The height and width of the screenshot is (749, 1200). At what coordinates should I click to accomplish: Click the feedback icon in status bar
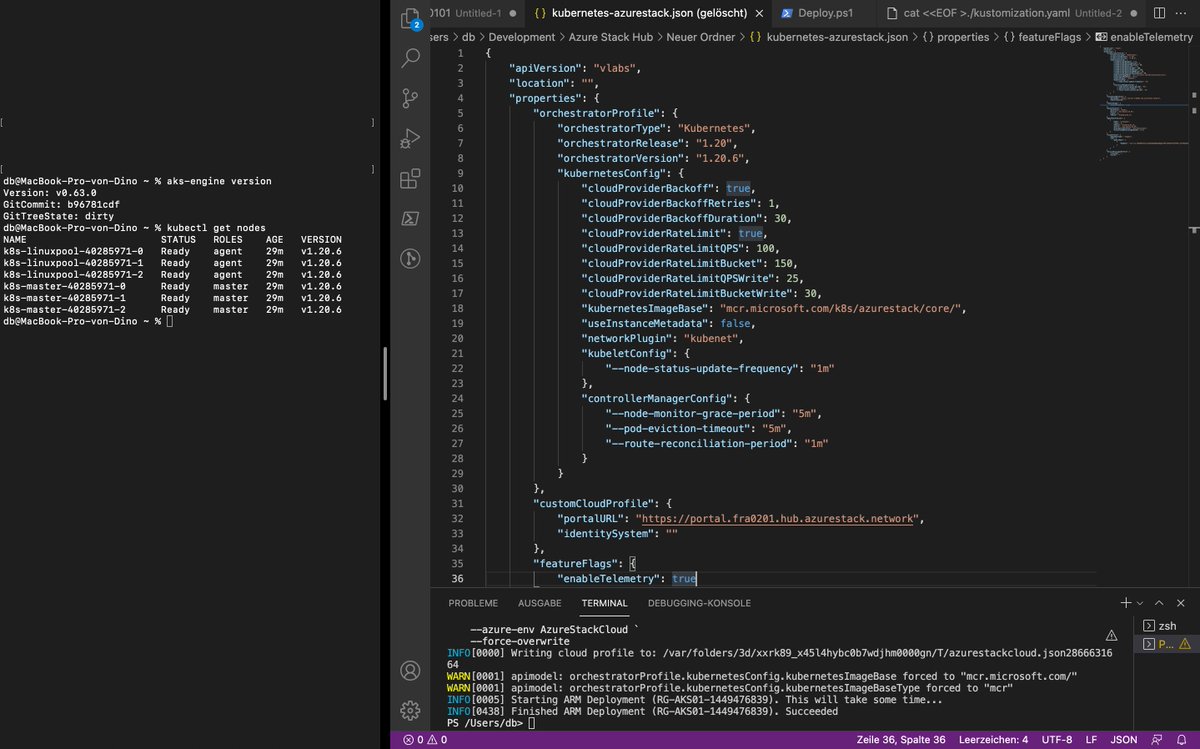tap(1157, 740)
